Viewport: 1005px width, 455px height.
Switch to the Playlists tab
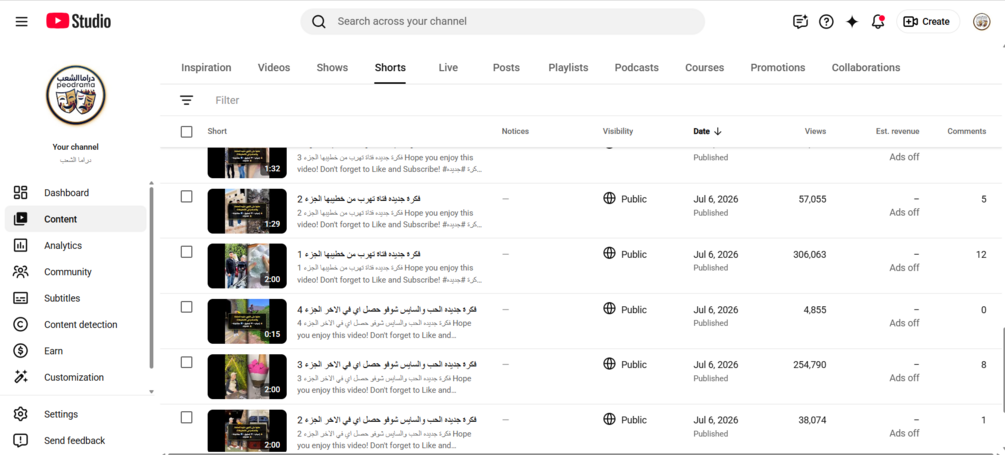[568, 67]
